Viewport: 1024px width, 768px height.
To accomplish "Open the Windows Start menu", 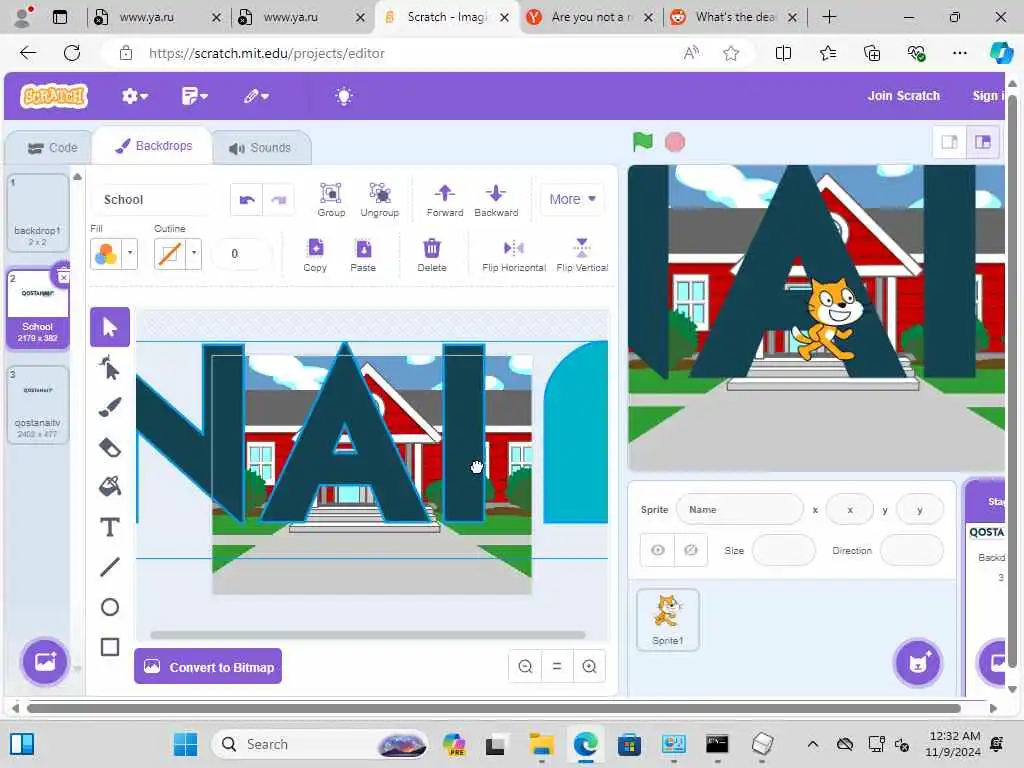I will [185, 744].
